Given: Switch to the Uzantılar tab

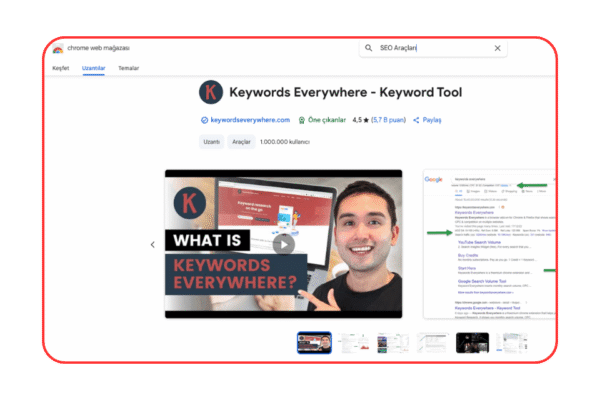Looking at the screenshot, I should pos(93,68).
